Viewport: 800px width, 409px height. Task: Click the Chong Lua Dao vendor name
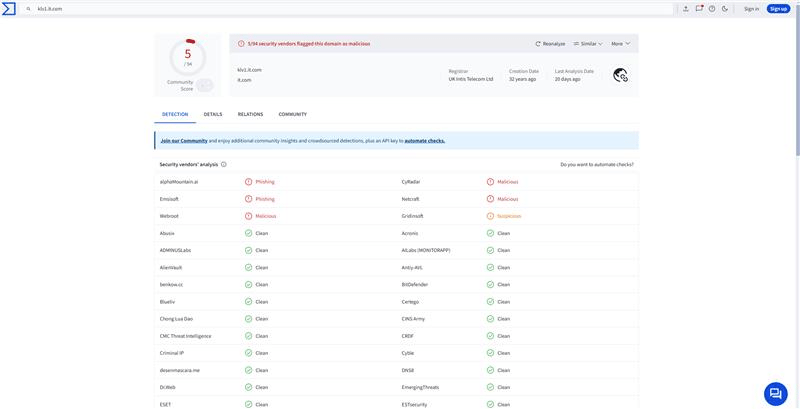point(176,319)
